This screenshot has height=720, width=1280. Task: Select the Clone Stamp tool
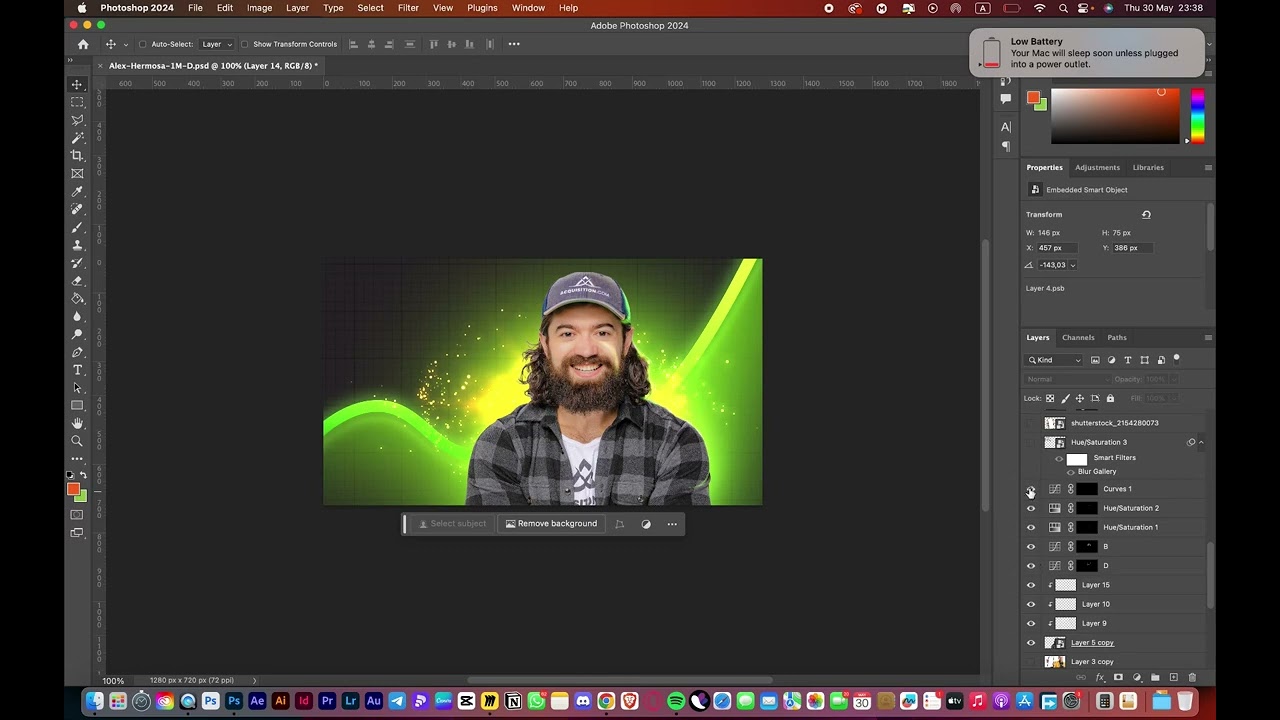pyautogui.click(x=77, y=245)
